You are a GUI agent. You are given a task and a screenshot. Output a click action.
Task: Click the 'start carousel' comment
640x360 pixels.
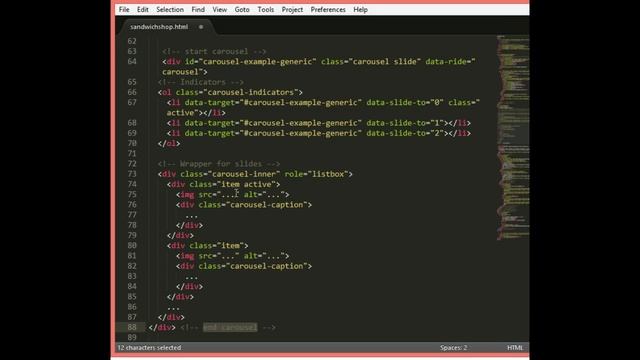(214, 51)
